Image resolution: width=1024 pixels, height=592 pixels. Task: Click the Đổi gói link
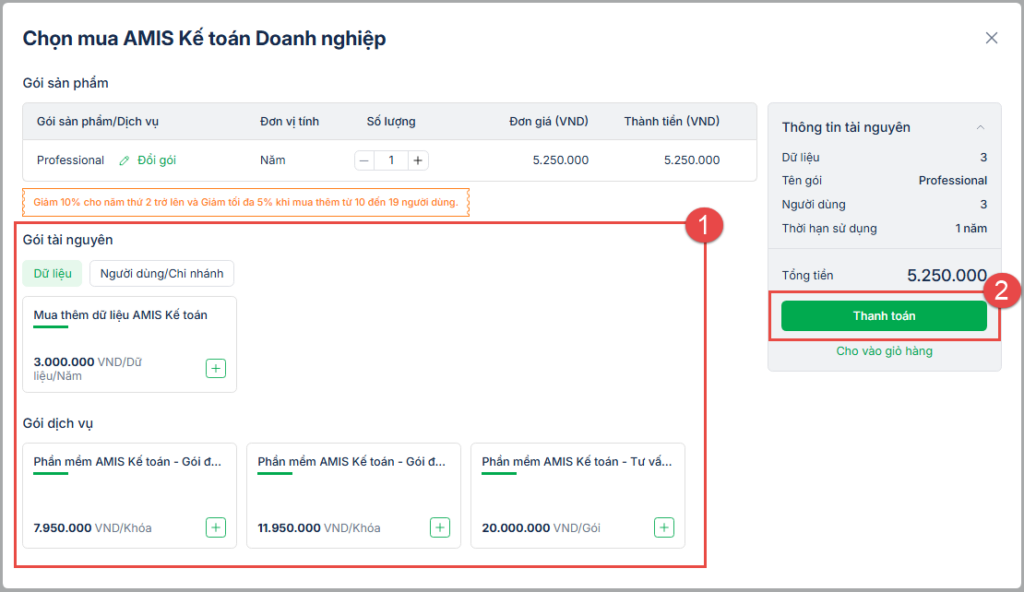pos(157,160)
